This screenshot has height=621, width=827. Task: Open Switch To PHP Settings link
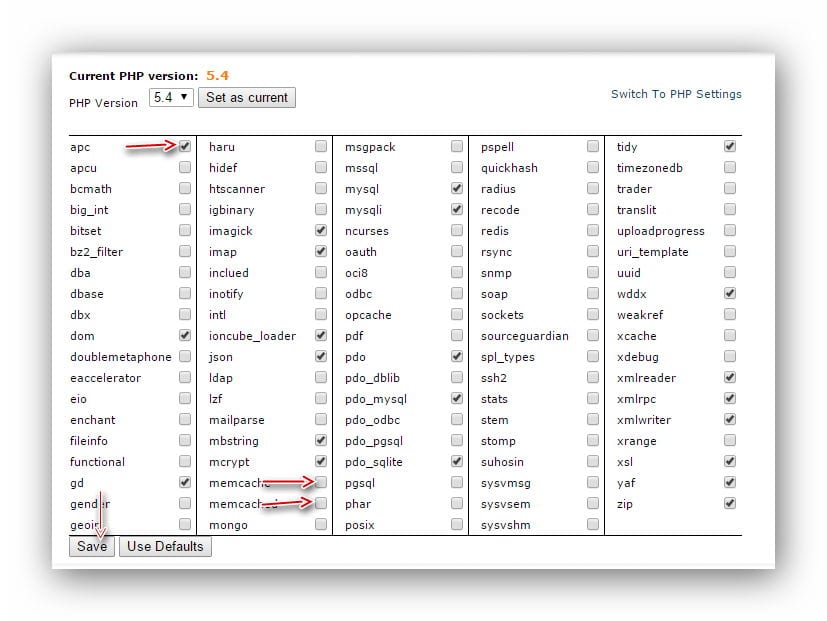tap(676, 94)
